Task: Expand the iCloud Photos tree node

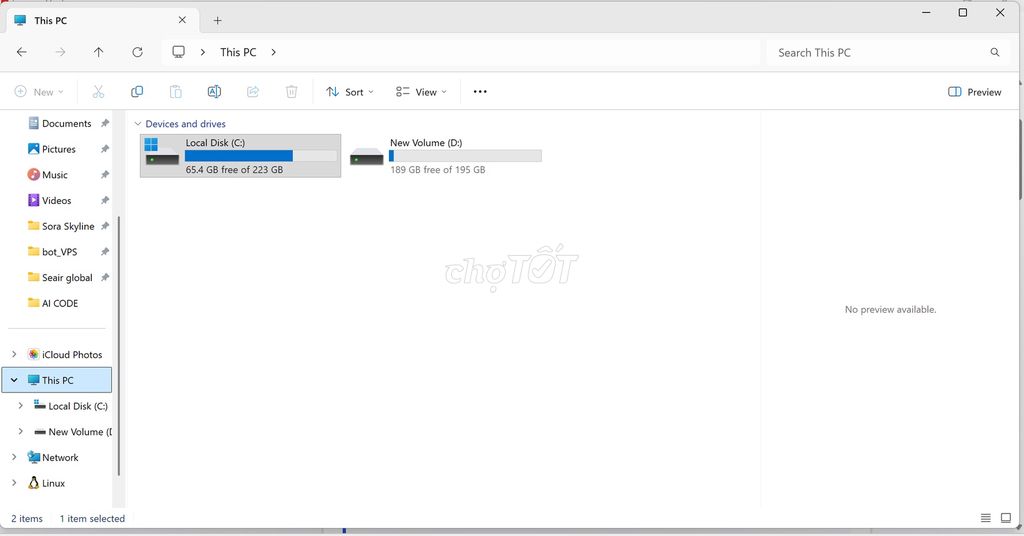Action: pyautogui.click(x=14, y=355)
